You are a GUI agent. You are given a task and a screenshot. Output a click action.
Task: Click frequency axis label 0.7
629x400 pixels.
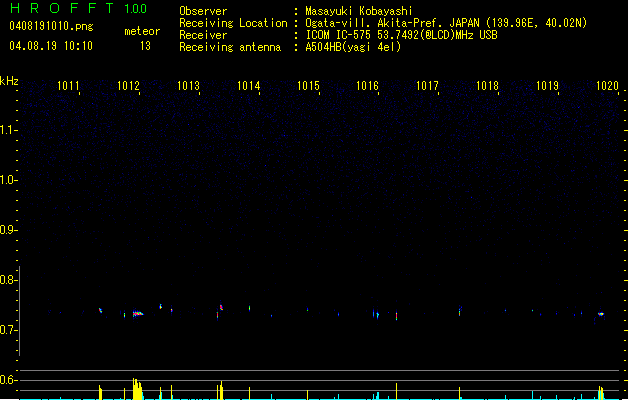point(8,330)
